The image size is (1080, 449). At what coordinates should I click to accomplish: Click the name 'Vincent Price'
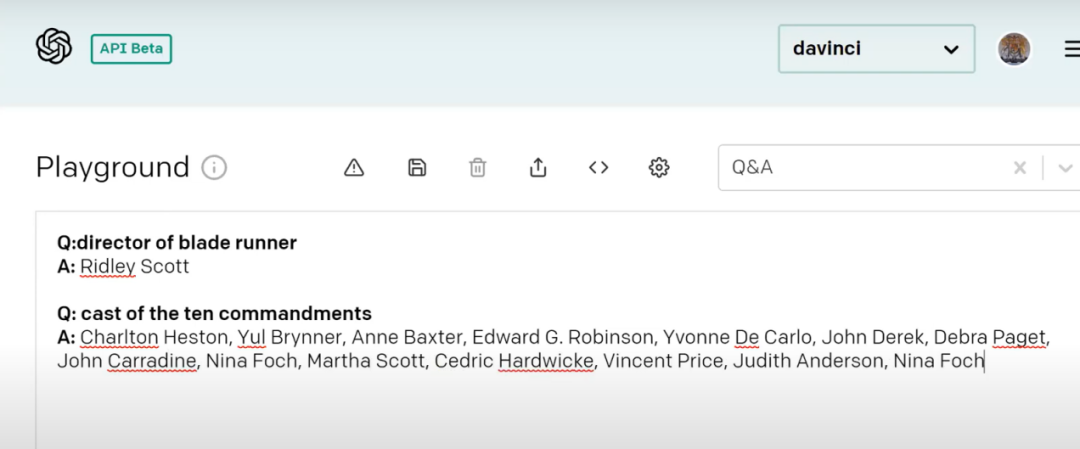[663, 361]
